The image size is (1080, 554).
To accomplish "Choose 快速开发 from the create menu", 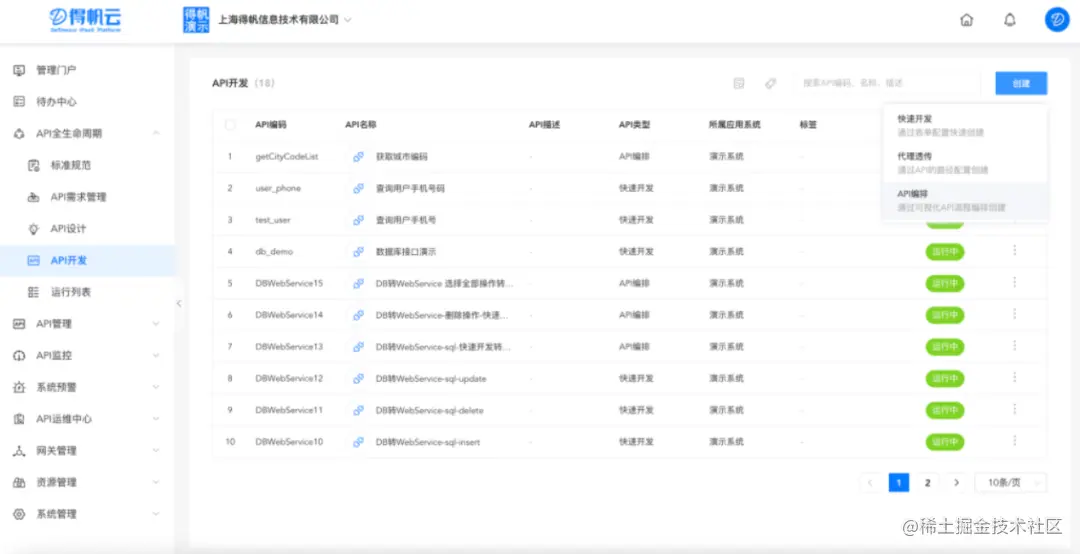I will [965, 125].
